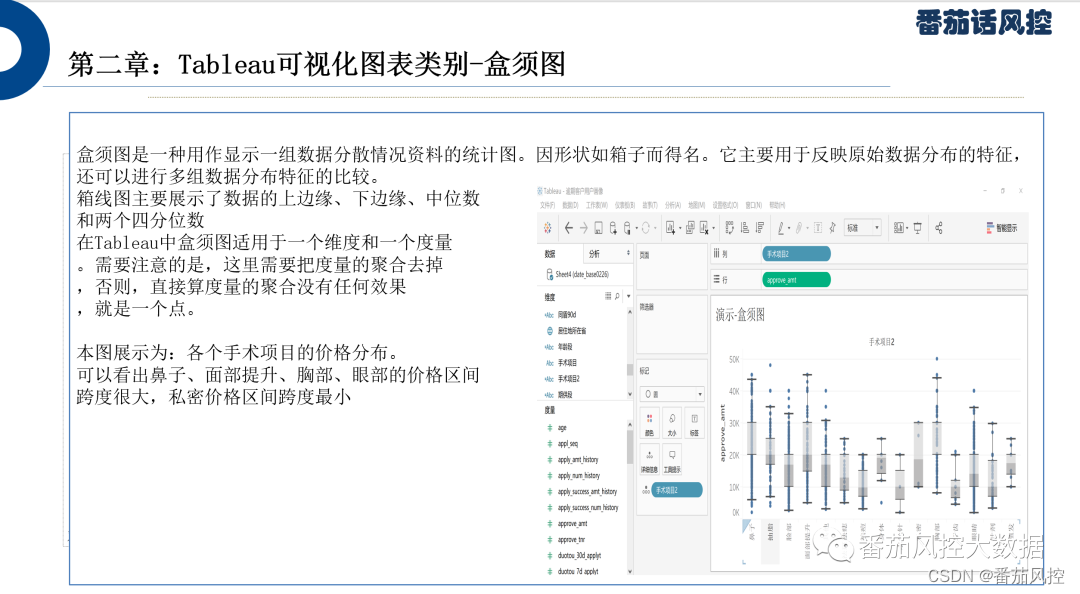Click the search magnifier in dimensions pane
The width and height of the screenshot is (1080, 594).
(x=617, y=296)
